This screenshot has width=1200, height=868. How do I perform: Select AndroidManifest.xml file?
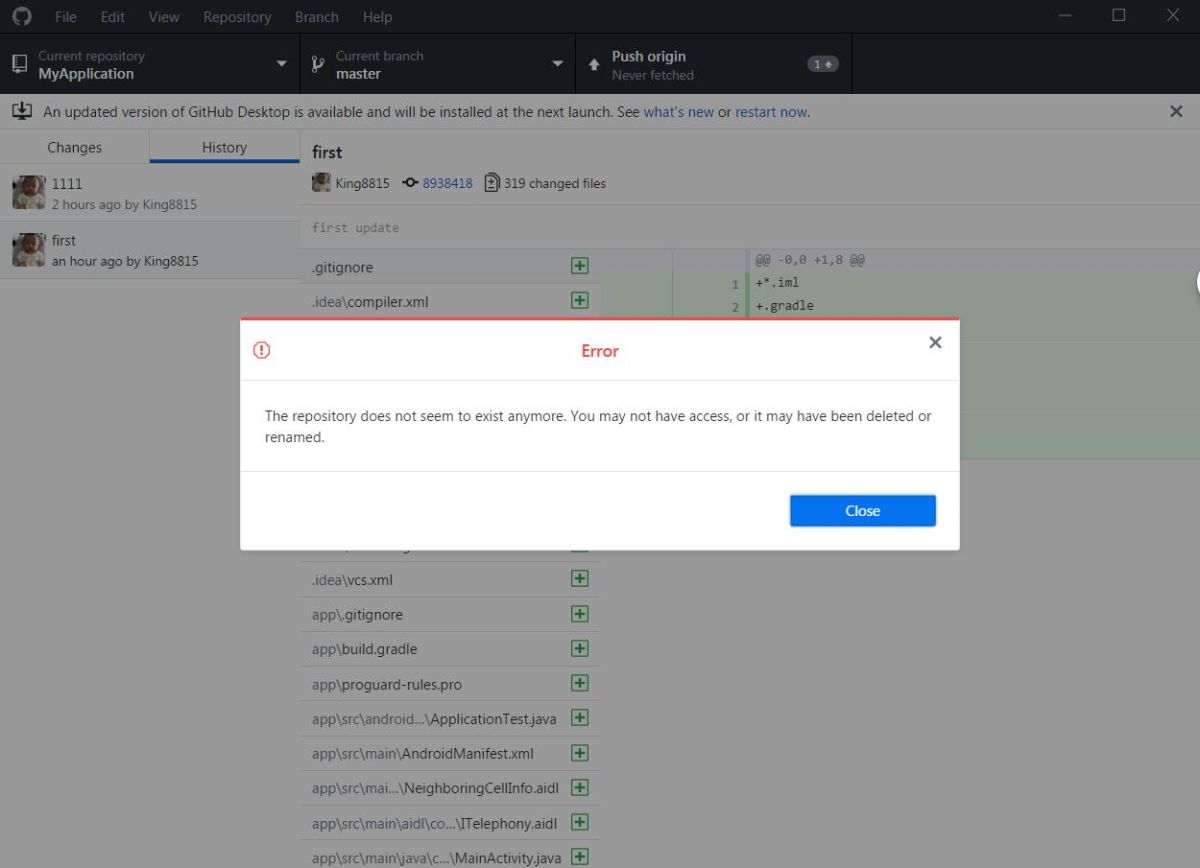(x=450, y=753)
